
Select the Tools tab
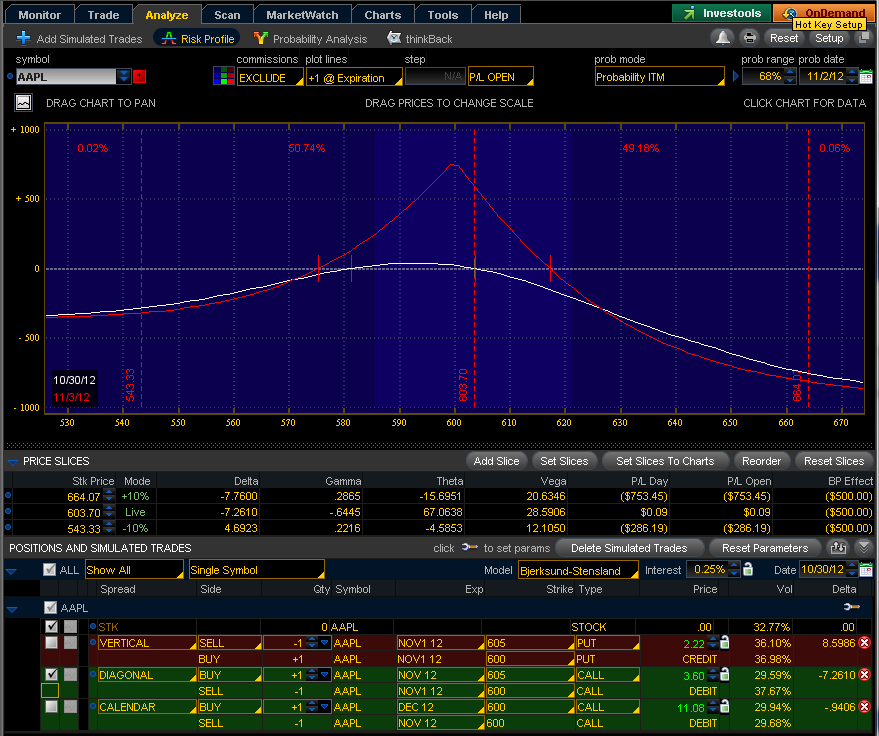click(x=443, y=15)
